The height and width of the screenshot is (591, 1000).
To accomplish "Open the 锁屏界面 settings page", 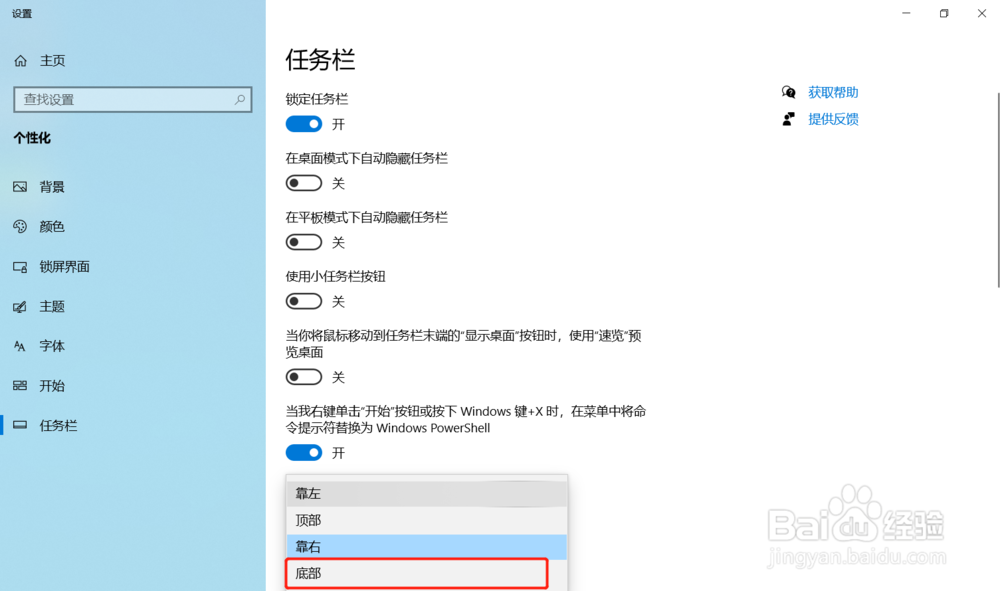I will click(x=64, y=266).
